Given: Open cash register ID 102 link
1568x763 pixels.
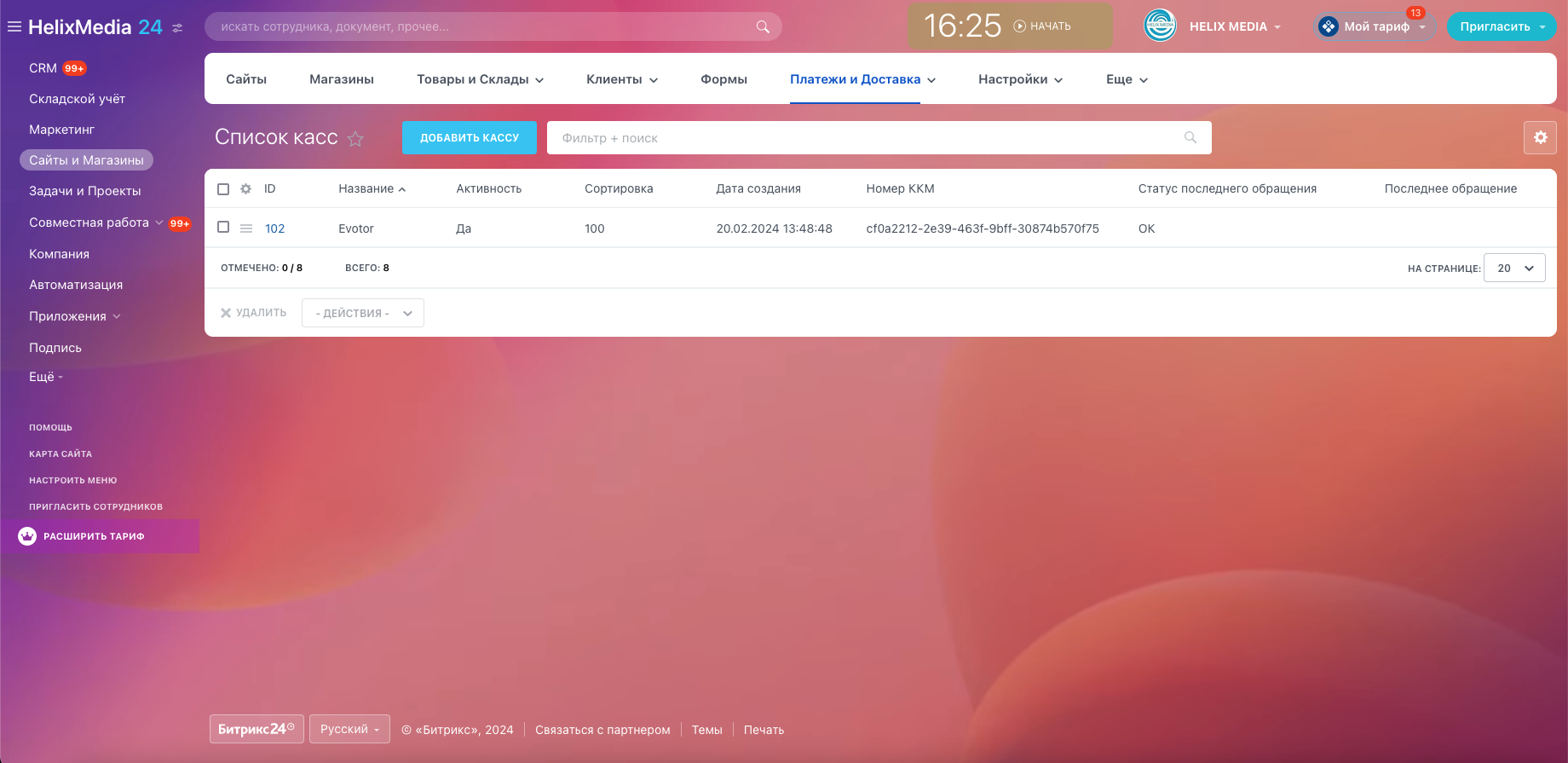Looking at the screenshot, I should (x=274, y=228).
